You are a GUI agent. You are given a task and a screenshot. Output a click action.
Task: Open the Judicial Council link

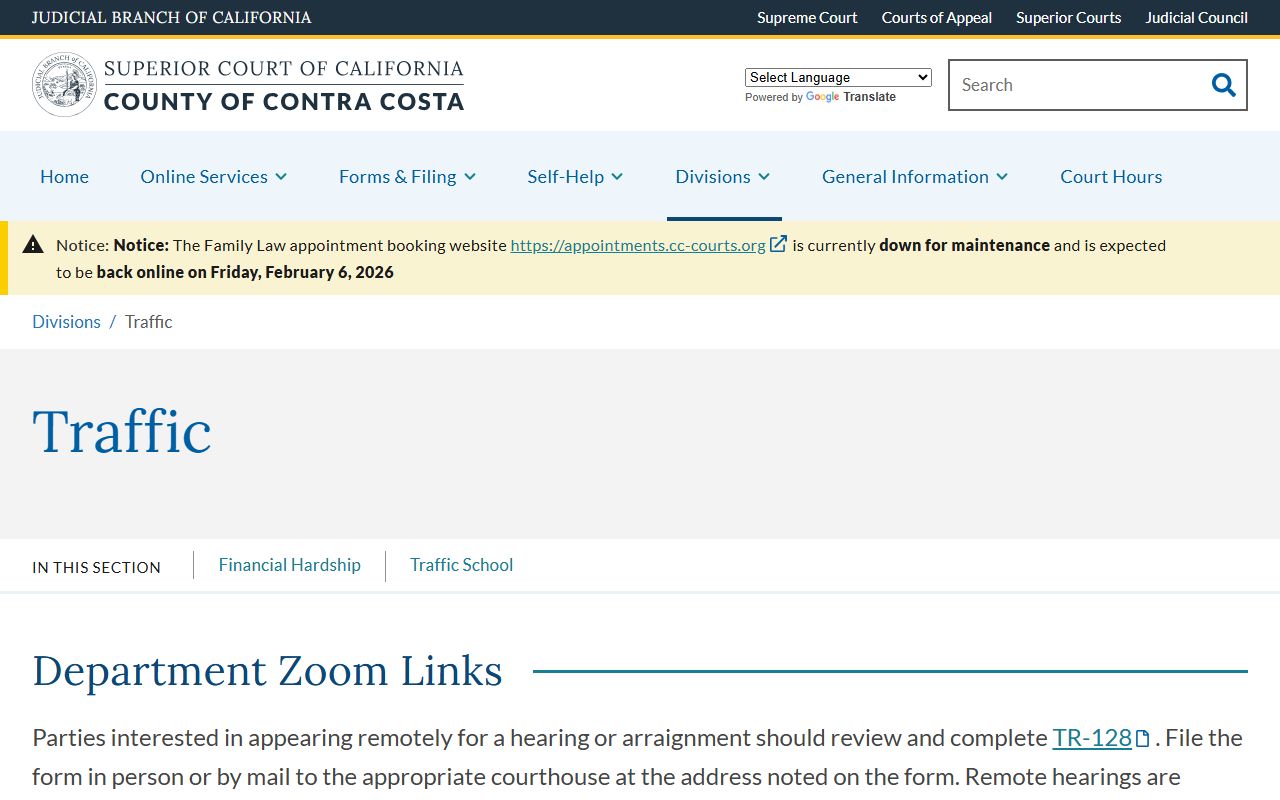coord(1196,18)
